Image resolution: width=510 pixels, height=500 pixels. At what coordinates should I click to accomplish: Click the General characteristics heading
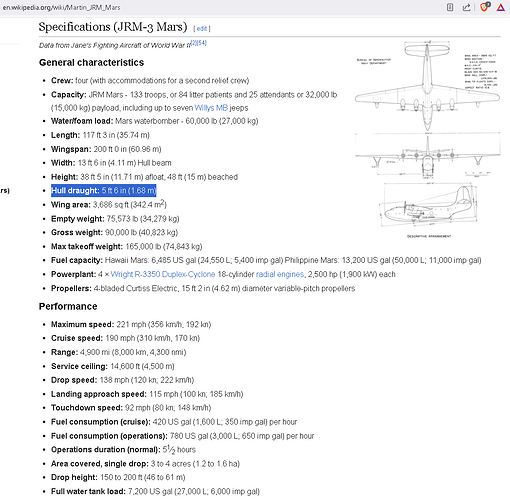[x=91, y=63]
